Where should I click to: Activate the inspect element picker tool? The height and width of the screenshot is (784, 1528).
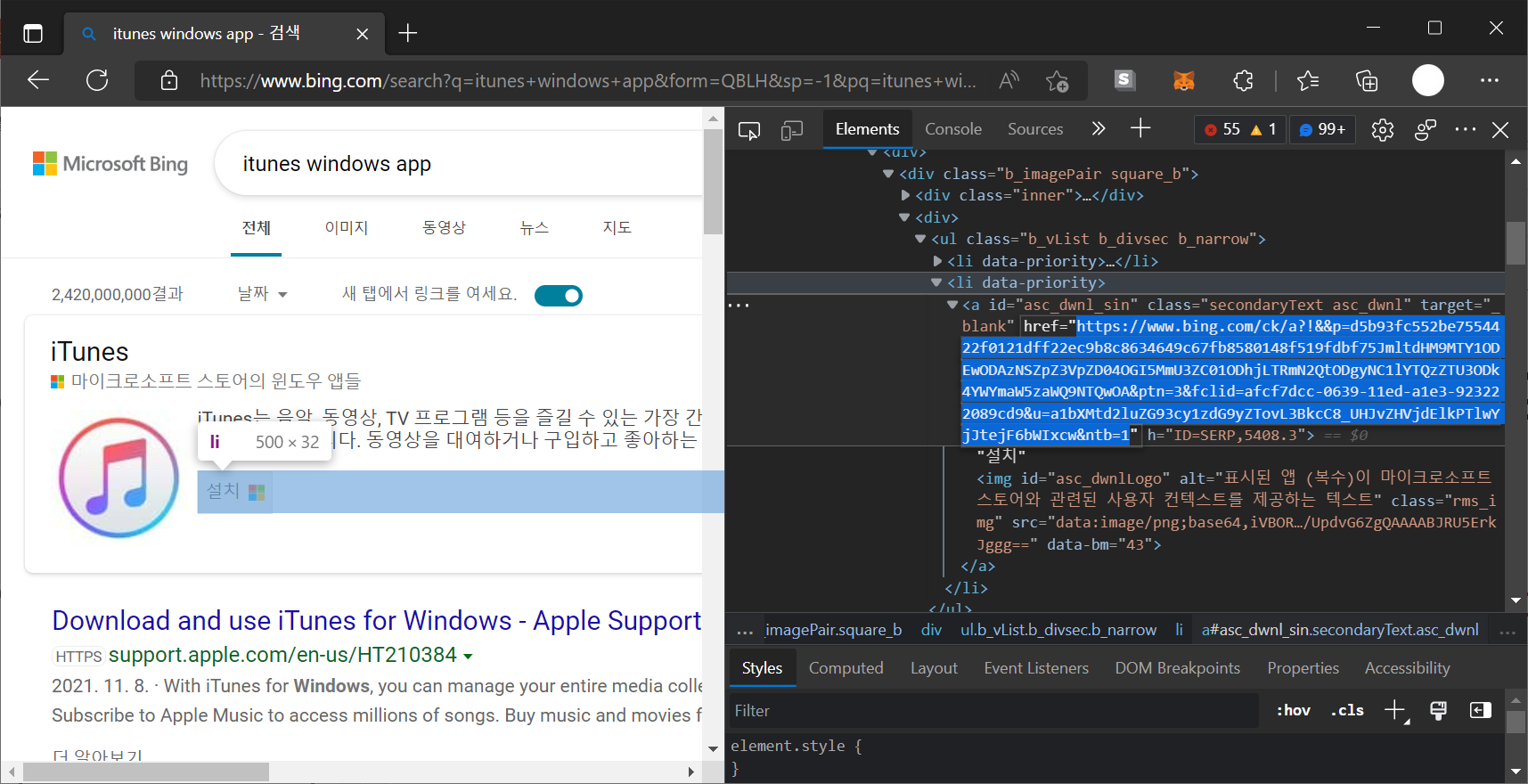point(749,131)
